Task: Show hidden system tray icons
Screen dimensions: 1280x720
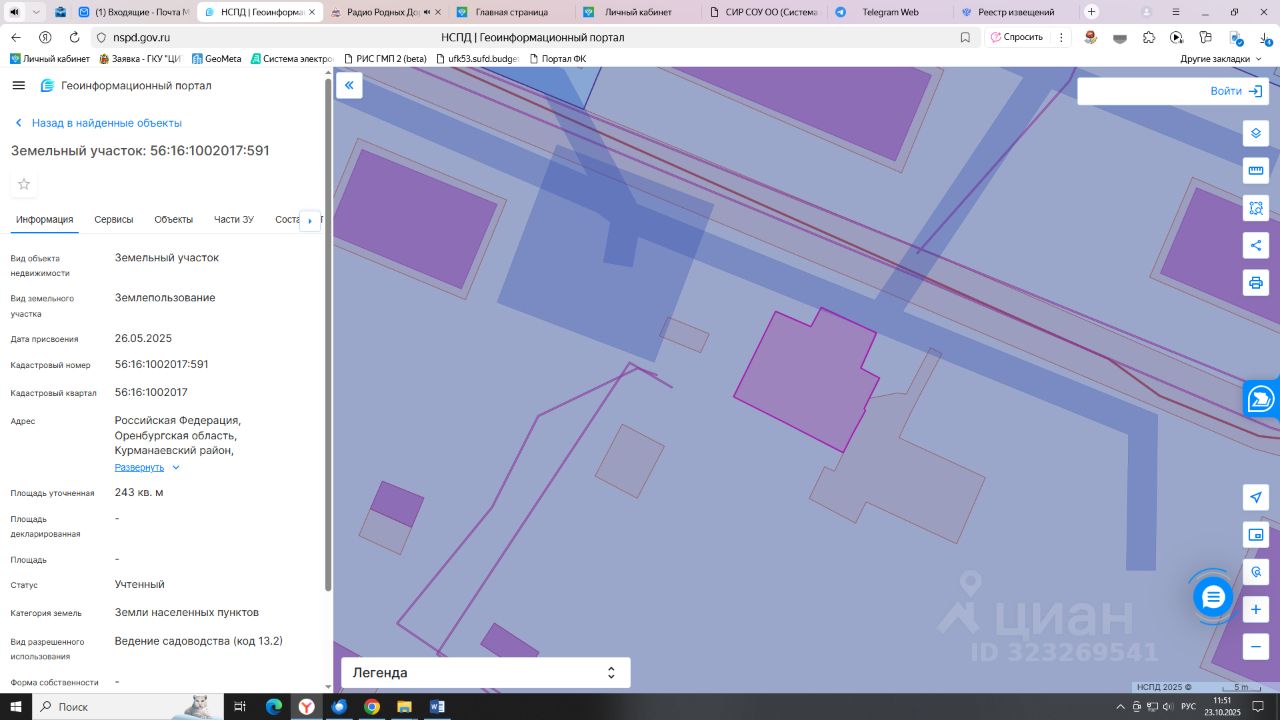Action: pyautogui.click(x=1121, y=707)
